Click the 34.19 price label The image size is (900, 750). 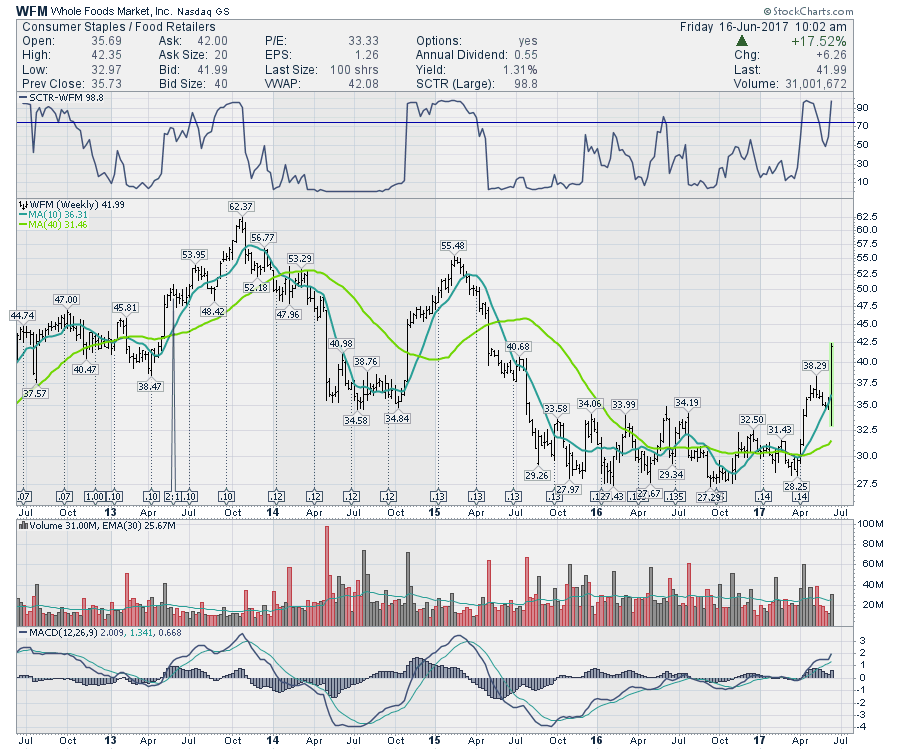coord(687,403)
